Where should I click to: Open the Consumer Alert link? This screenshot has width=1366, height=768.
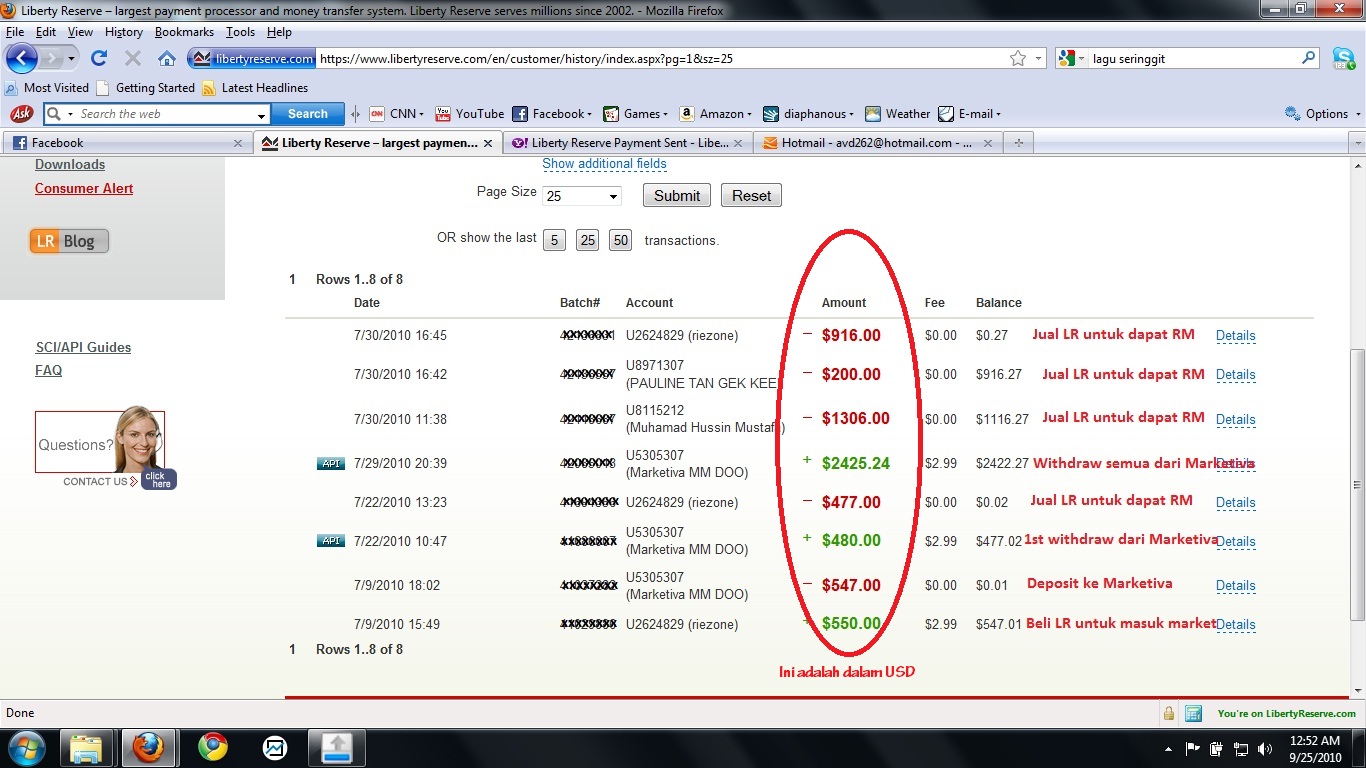(x=84, y=188)
